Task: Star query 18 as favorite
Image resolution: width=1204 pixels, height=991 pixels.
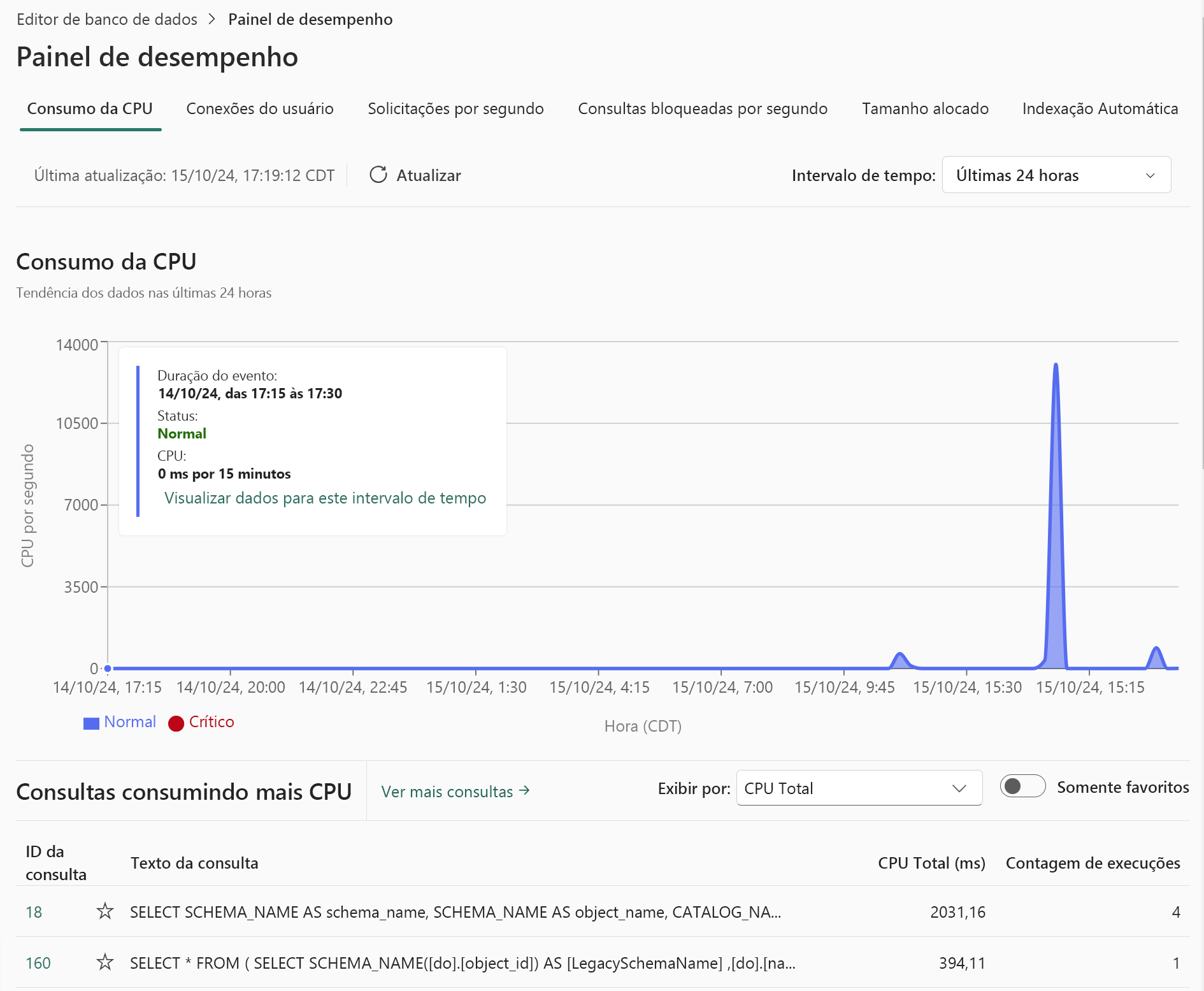Action: [105, 911]
